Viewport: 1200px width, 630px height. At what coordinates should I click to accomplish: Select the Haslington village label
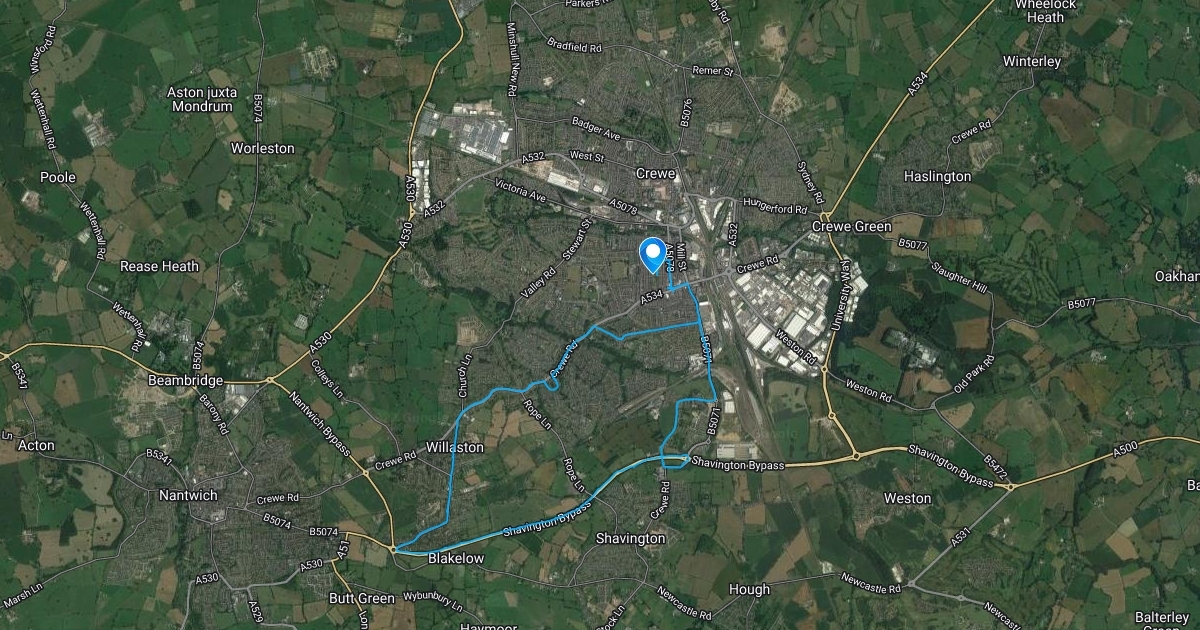coord(937,176)
